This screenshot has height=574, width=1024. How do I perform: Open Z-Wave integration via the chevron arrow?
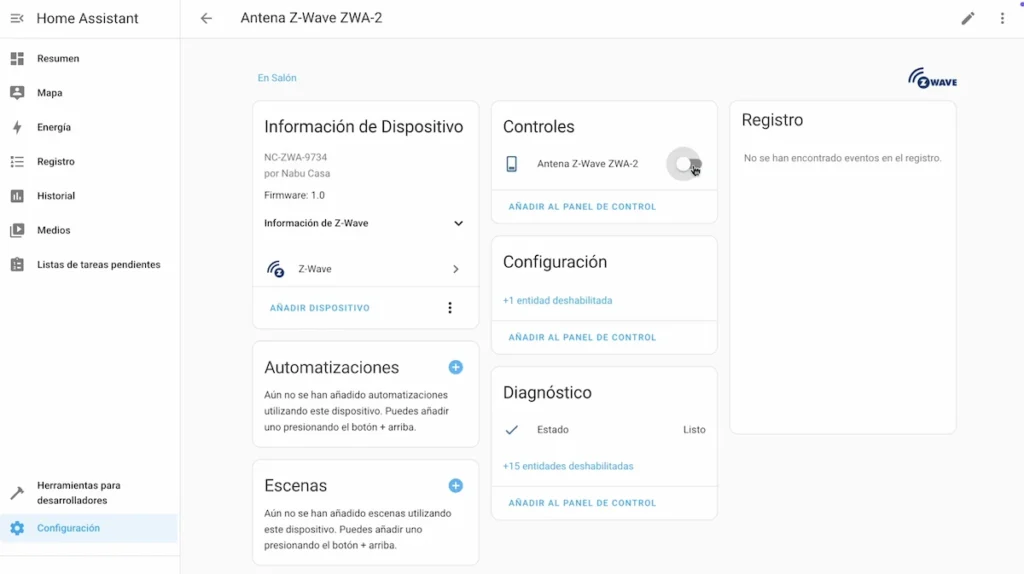point(456,269)
